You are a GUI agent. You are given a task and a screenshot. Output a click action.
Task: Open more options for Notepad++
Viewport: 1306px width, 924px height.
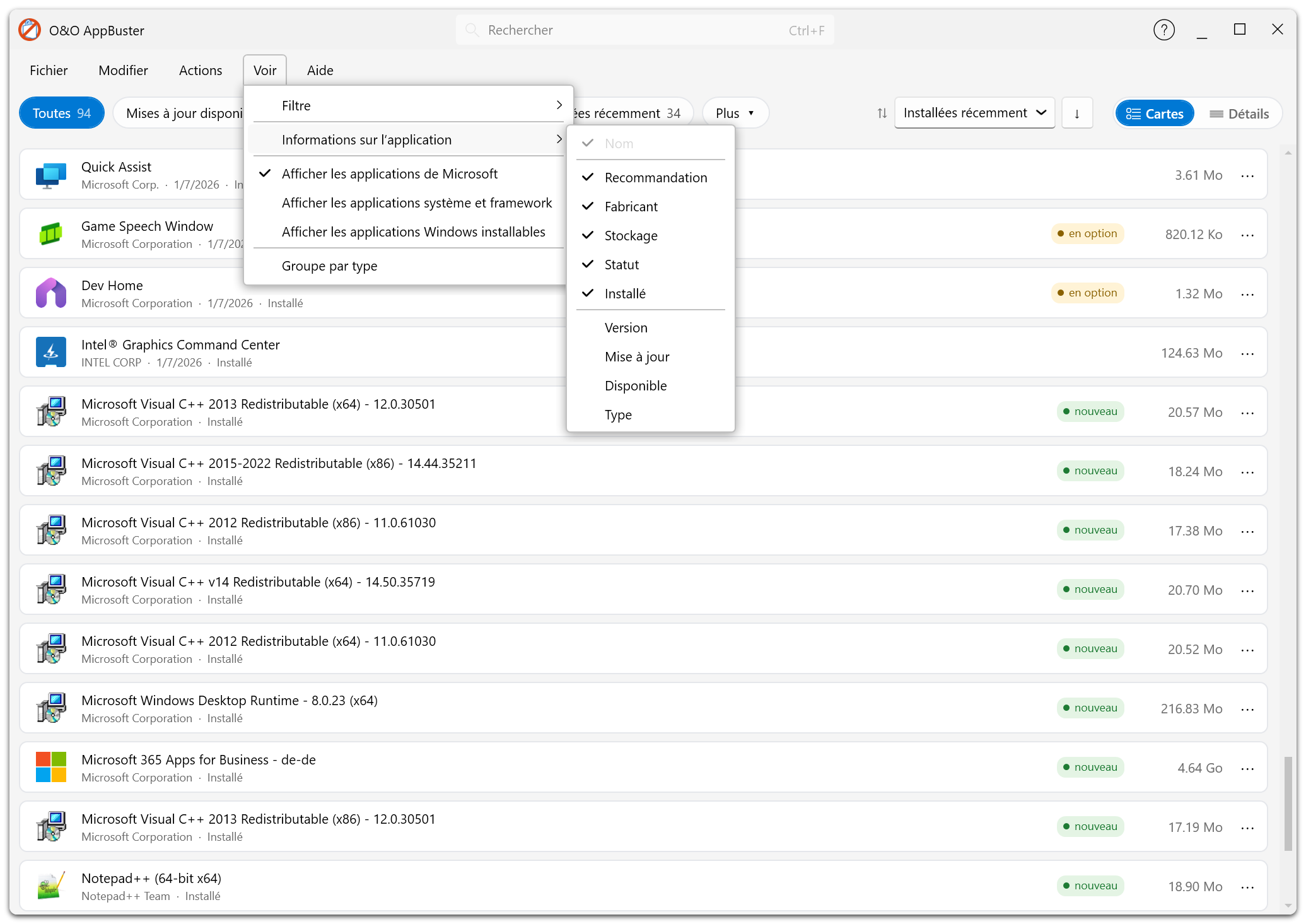click(1247, 887)
